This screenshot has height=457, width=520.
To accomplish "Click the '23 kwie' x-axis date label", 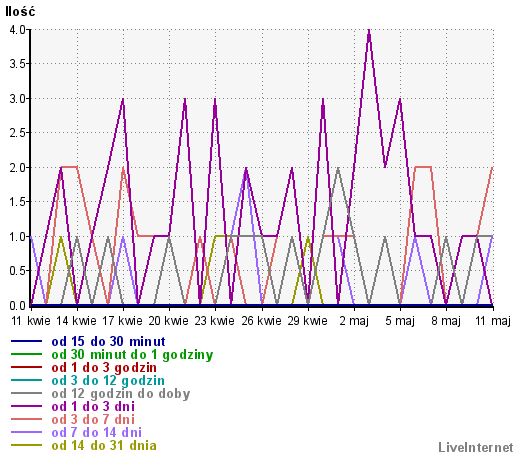I will (x=215, y=321).
